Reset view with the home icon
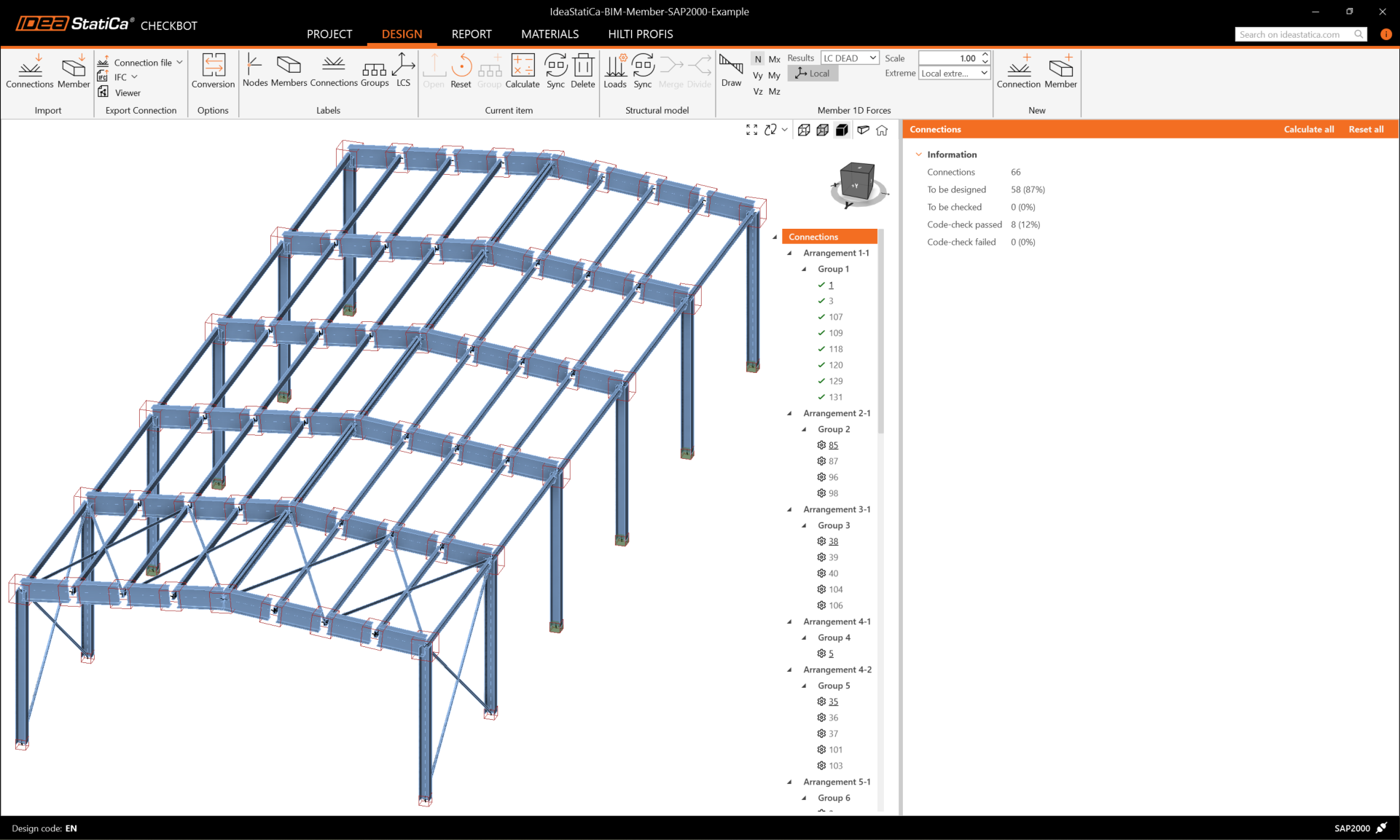The image size is (1400, 840). click(882, 130)
